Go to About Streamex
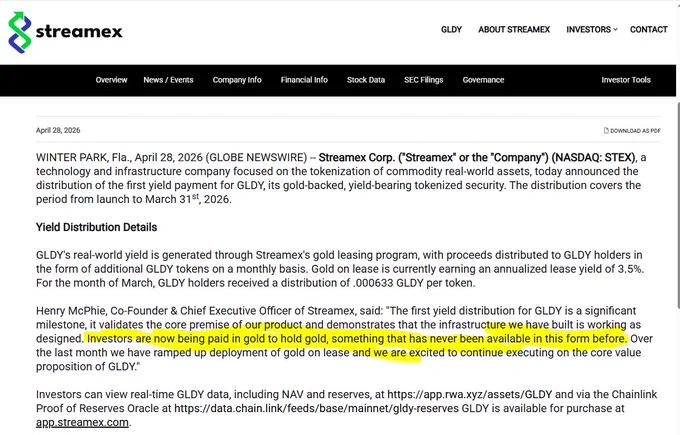 (514, 29)
